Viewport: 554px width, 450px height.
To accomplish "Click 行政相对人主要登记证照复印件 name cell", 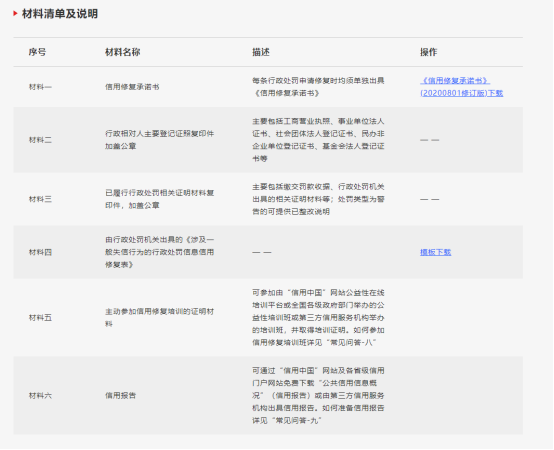I will pos(160,140).
